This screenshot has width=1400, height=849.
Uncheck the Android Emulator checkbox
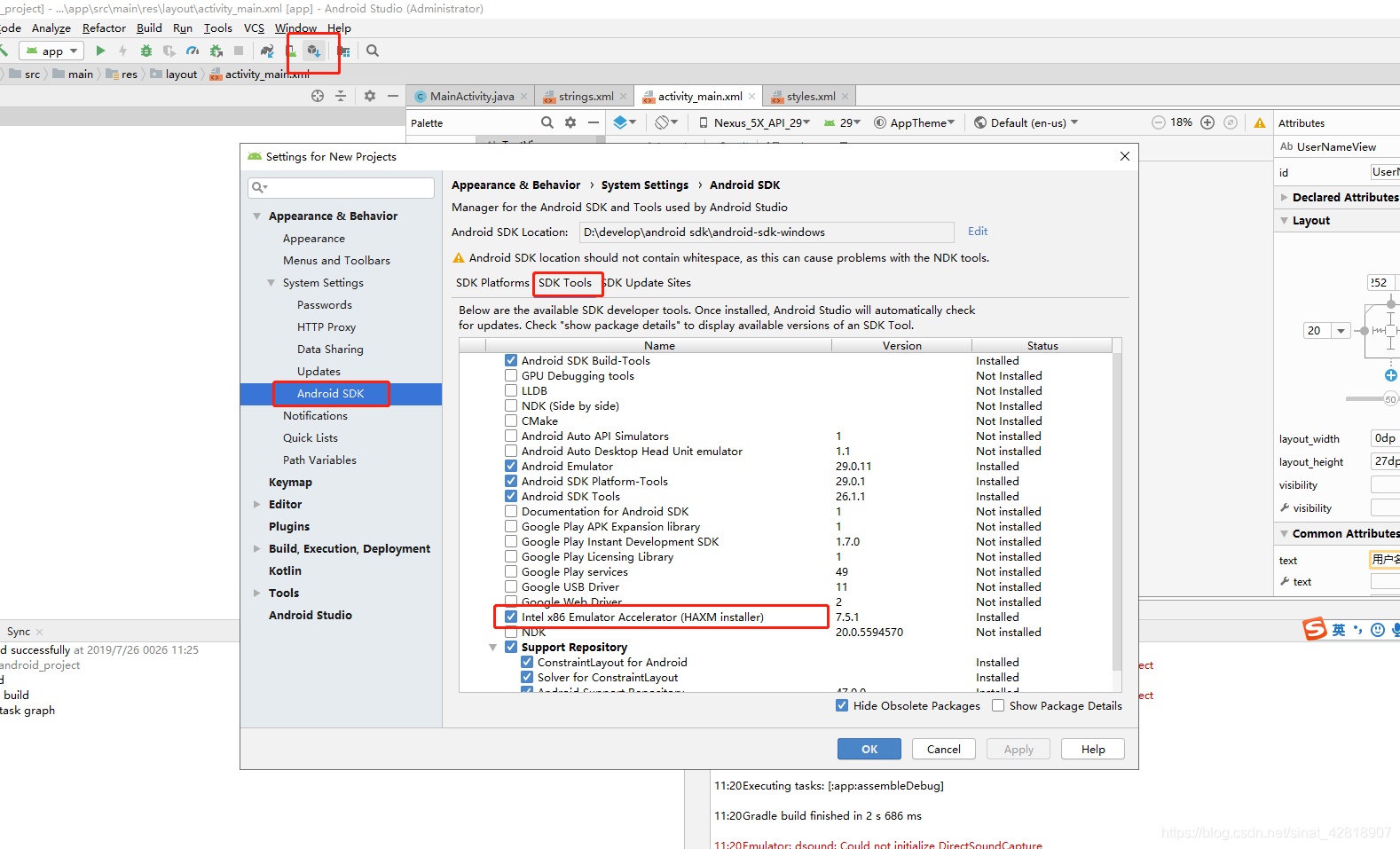tap(511, 466)
